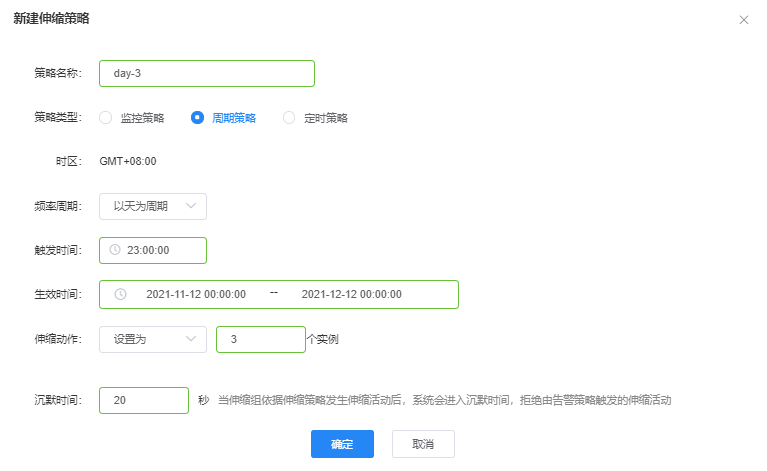Click the instance count field showing 3
Image resolution: width=767 pixels, height=471 pixels.
(x=260, y=339)
